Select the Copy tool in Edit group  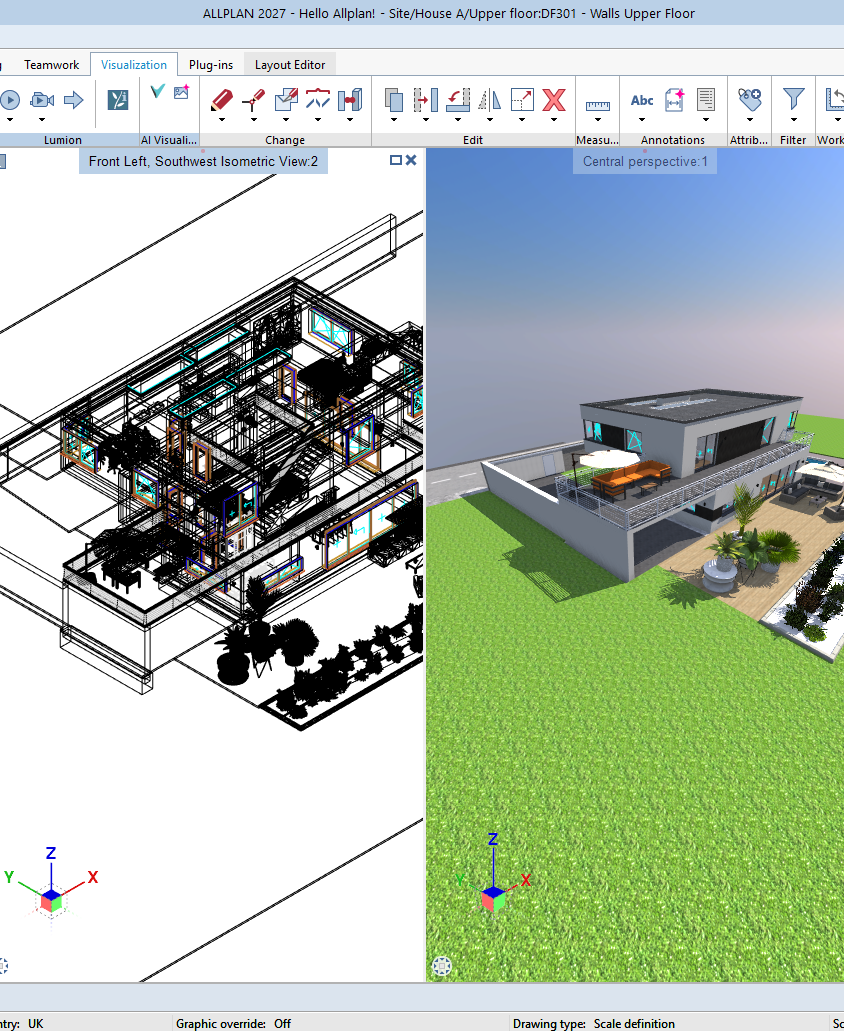[394, 100]
